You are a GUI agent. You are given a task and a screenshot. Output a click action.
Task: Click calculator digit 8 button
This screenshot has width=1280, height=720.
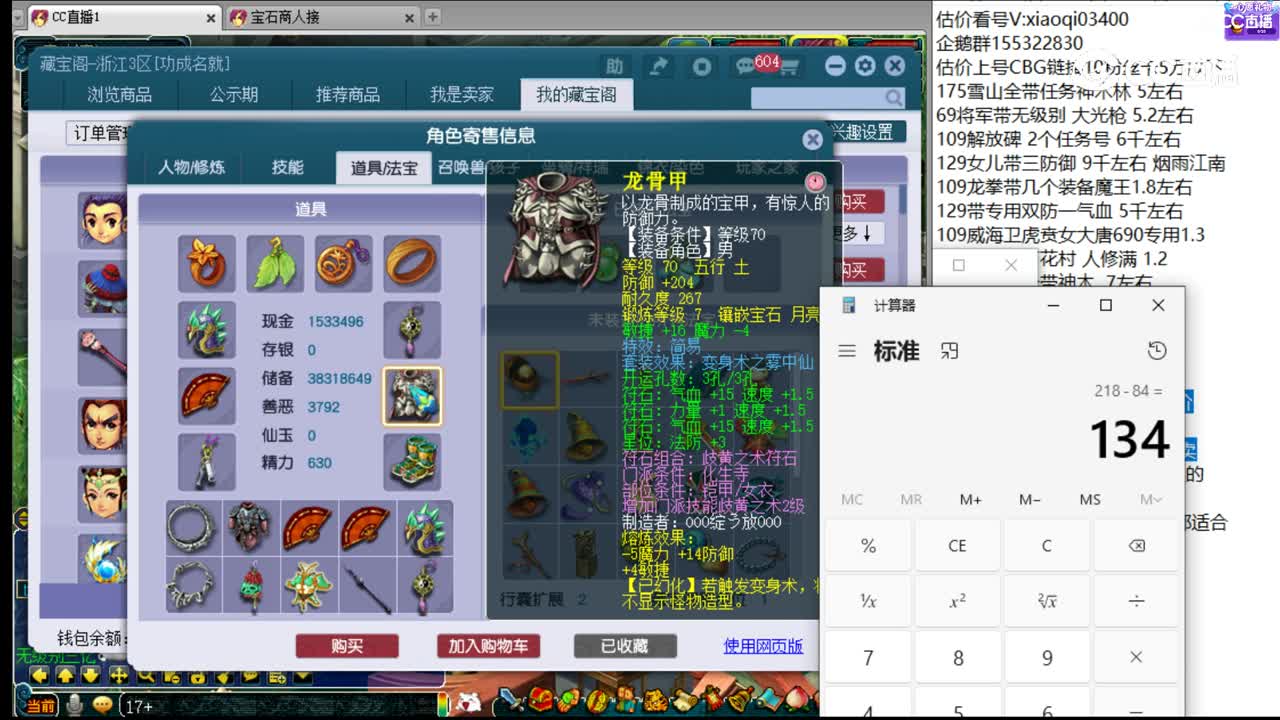[957, 658]
